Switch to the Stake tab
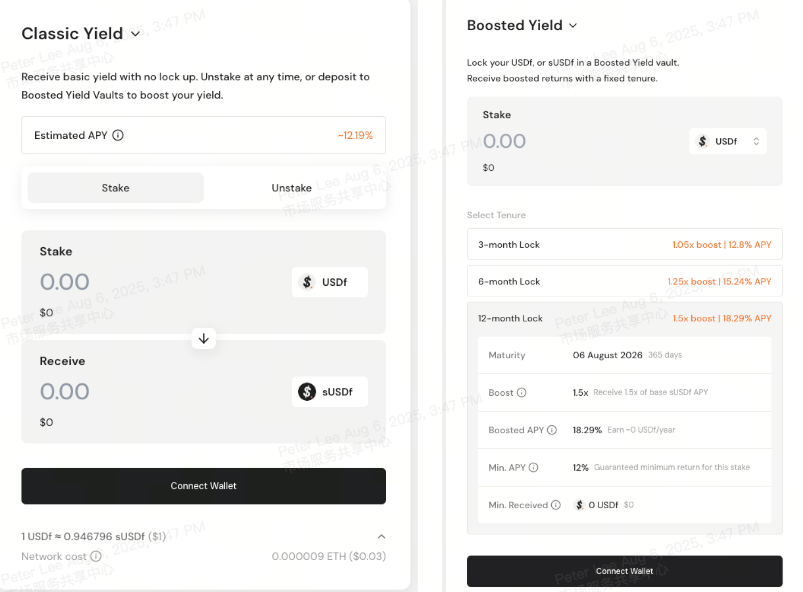 pos(114,187)
